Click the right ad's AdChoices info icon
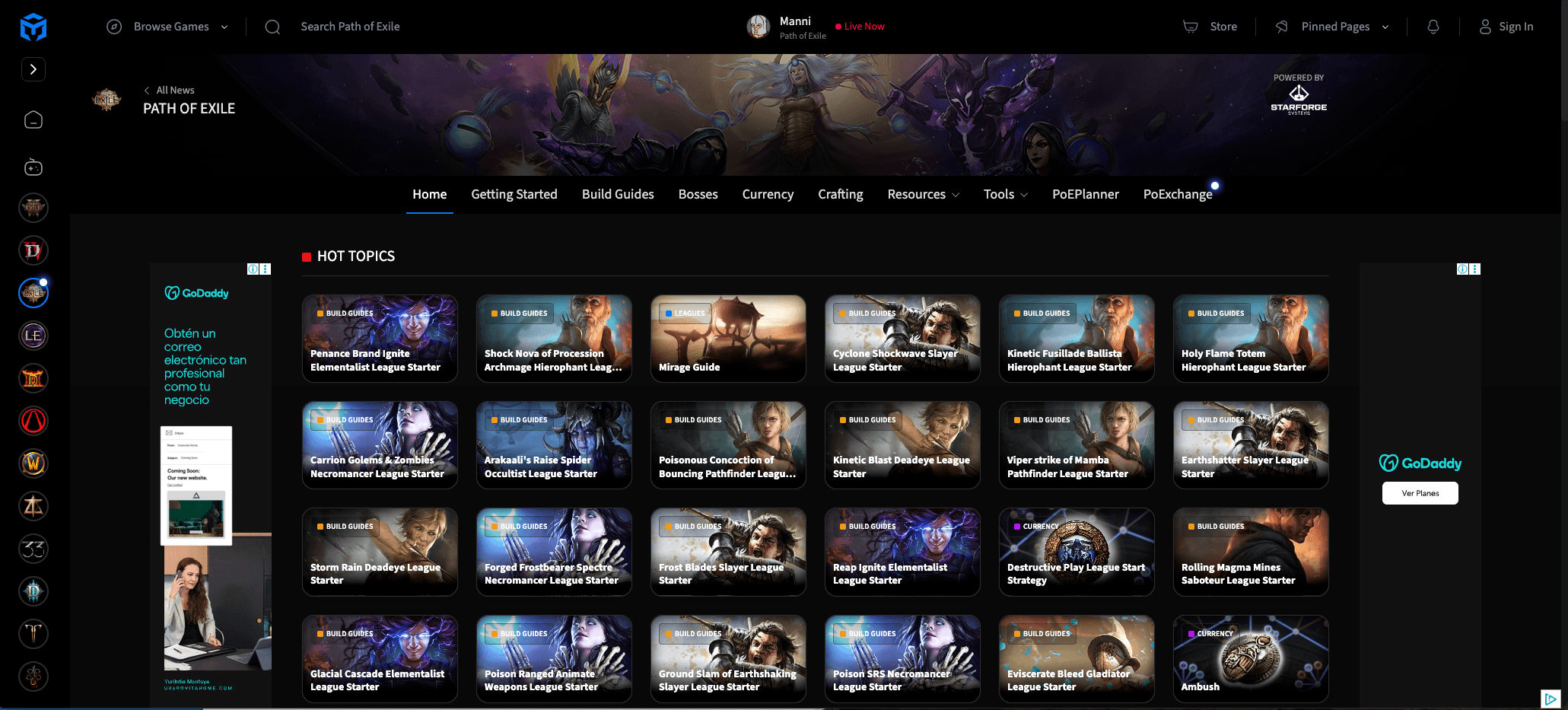The height and width of the screenshot is (710, 1568). coord(1462,269)
